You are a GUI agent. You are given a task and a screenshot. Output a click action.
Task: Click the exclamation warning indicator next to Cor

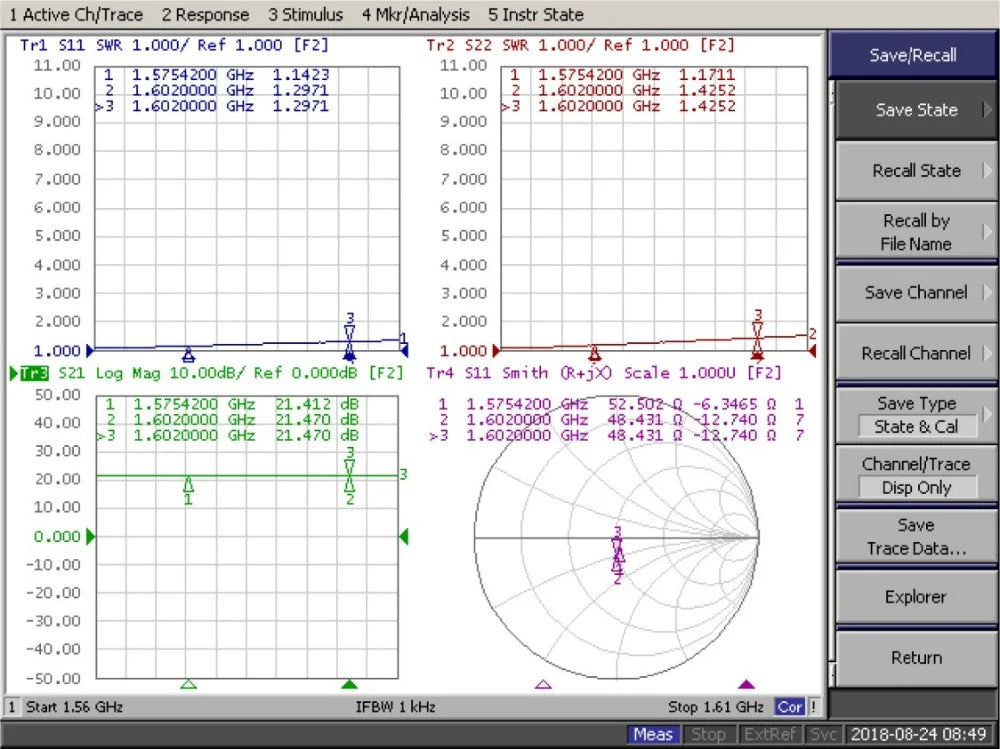pos(813,706)
